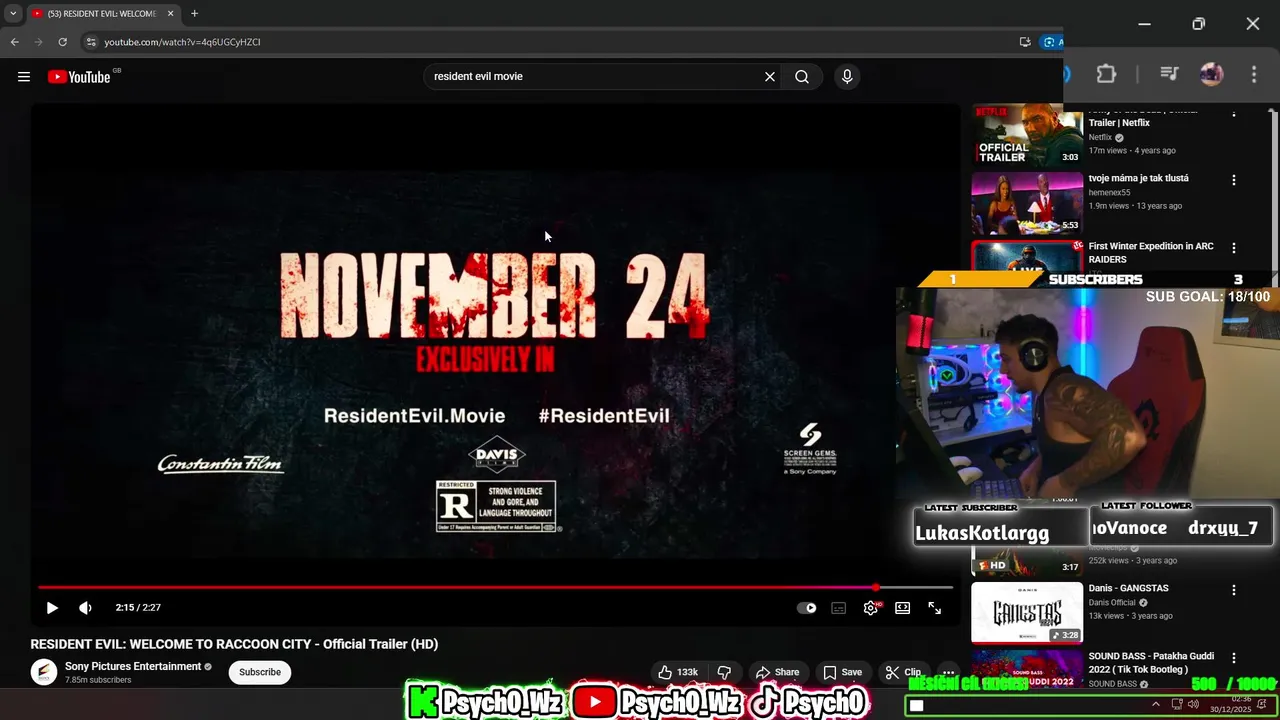Clear the search box with X
Image resolution: width=1280 pixels, height=720 pixels.
770,77
